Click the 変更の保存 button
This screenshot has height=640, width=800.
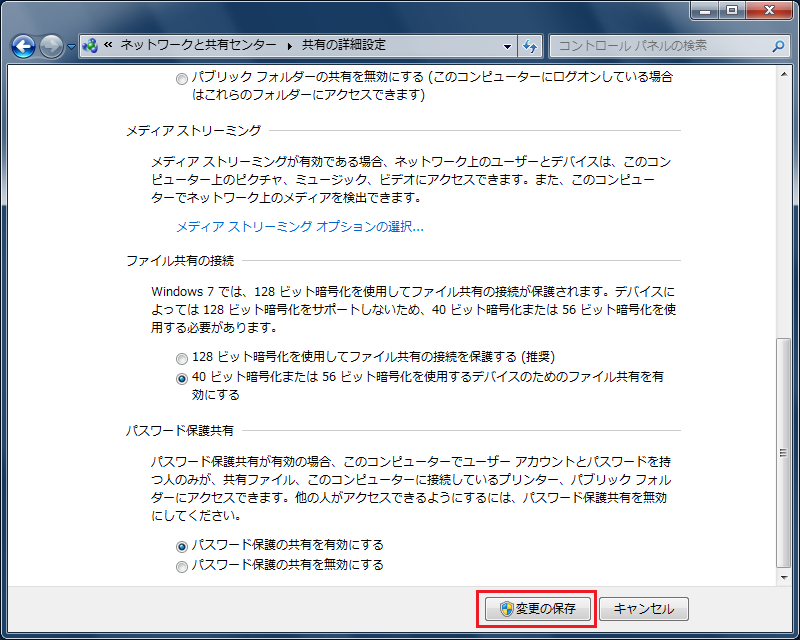[538, 609]
